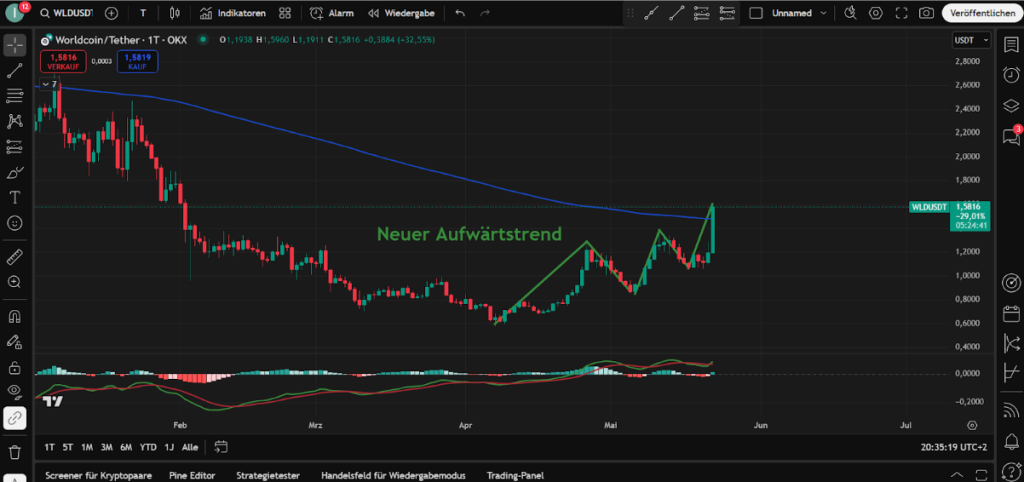
Task: Open chart settings gear icon
Action: [876, 13]
